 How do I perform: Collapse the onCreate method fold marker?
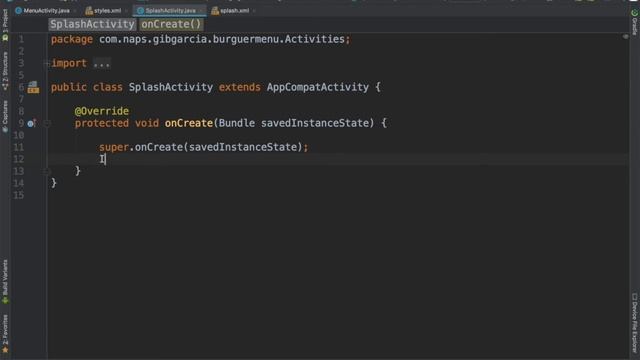pyautogui.click(x=47, y=123)
